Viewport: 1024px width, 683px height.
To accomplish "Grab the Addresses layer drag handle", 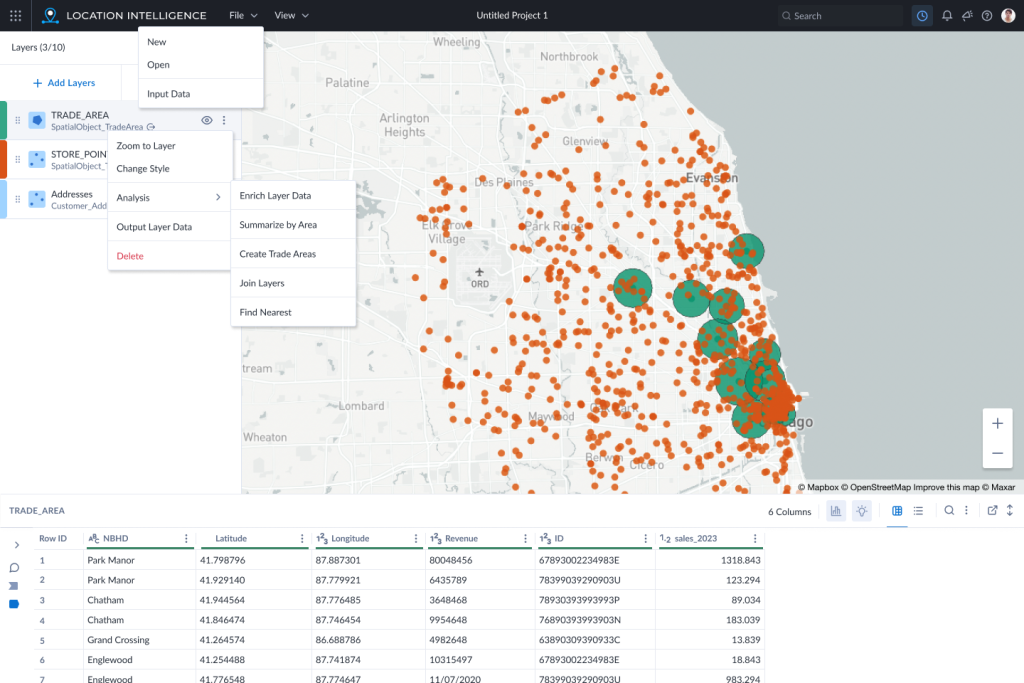I will click(x=18, y=199).
